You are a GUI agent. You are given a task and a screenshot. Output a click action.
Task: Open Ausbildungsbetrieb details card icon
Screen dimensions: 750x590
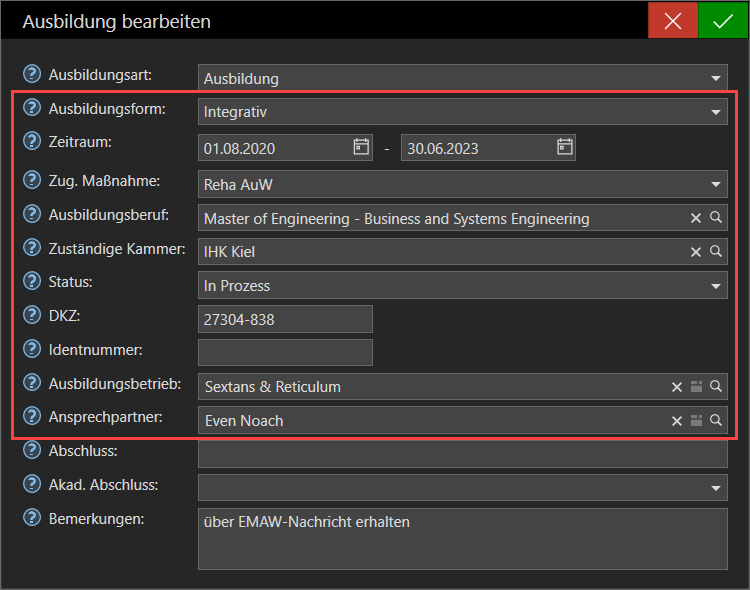[696, 387]
